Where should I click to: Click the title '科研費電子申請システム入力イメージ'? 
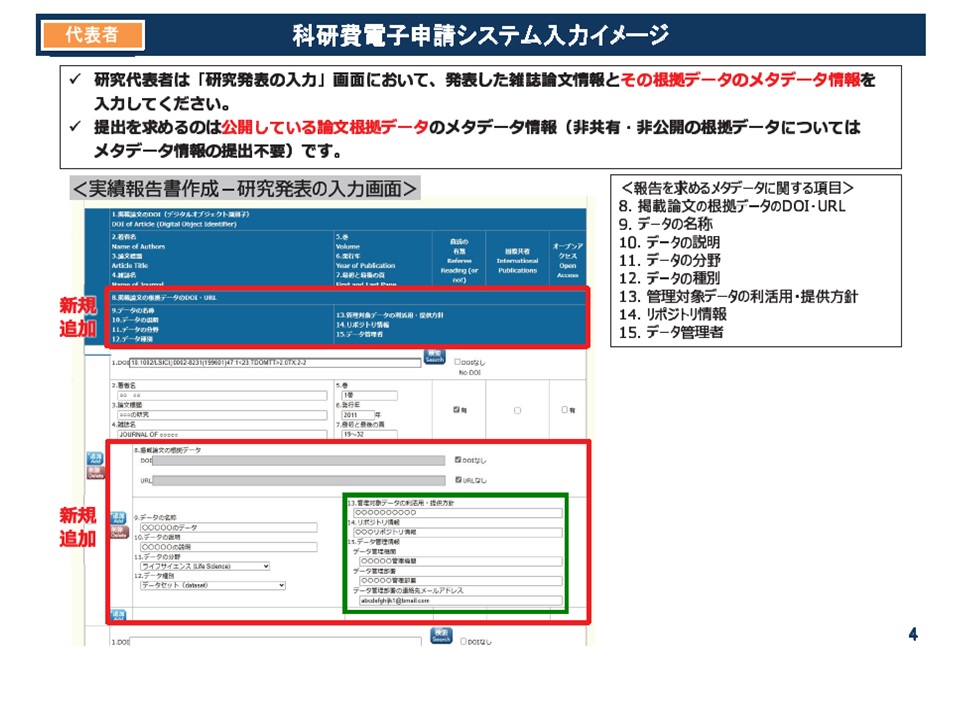[481, 35]
